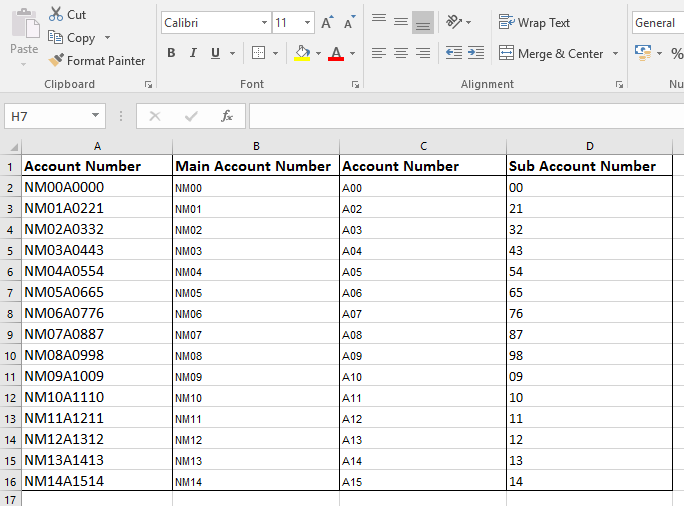Click the Orientation text angle icon
The width and height of the screenshot is (684, 506).
[x=454, y=22]
